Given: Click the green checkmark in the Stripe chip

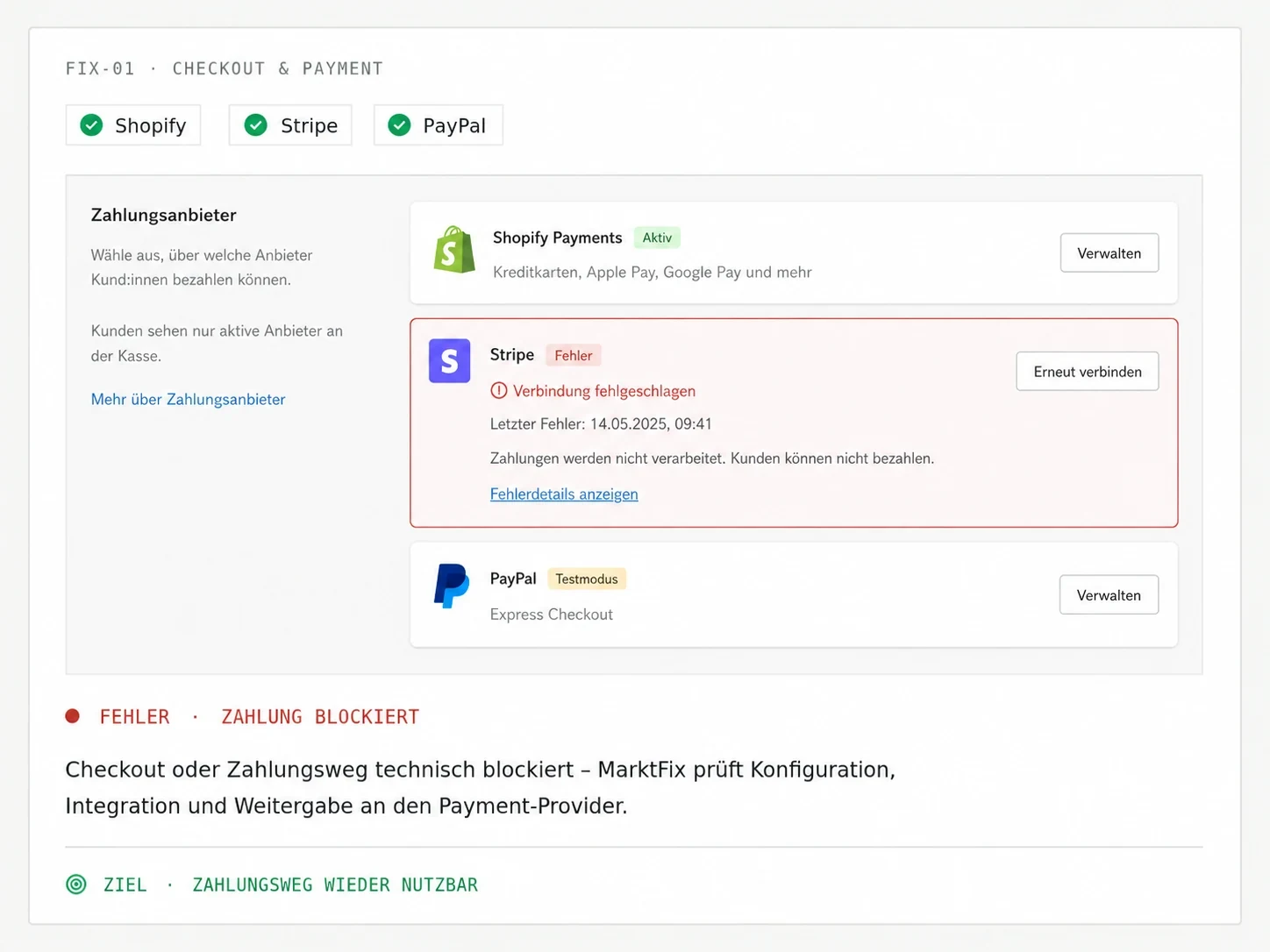Looking at the screenshot, I should pyautogui.click(x=256, y=125).
